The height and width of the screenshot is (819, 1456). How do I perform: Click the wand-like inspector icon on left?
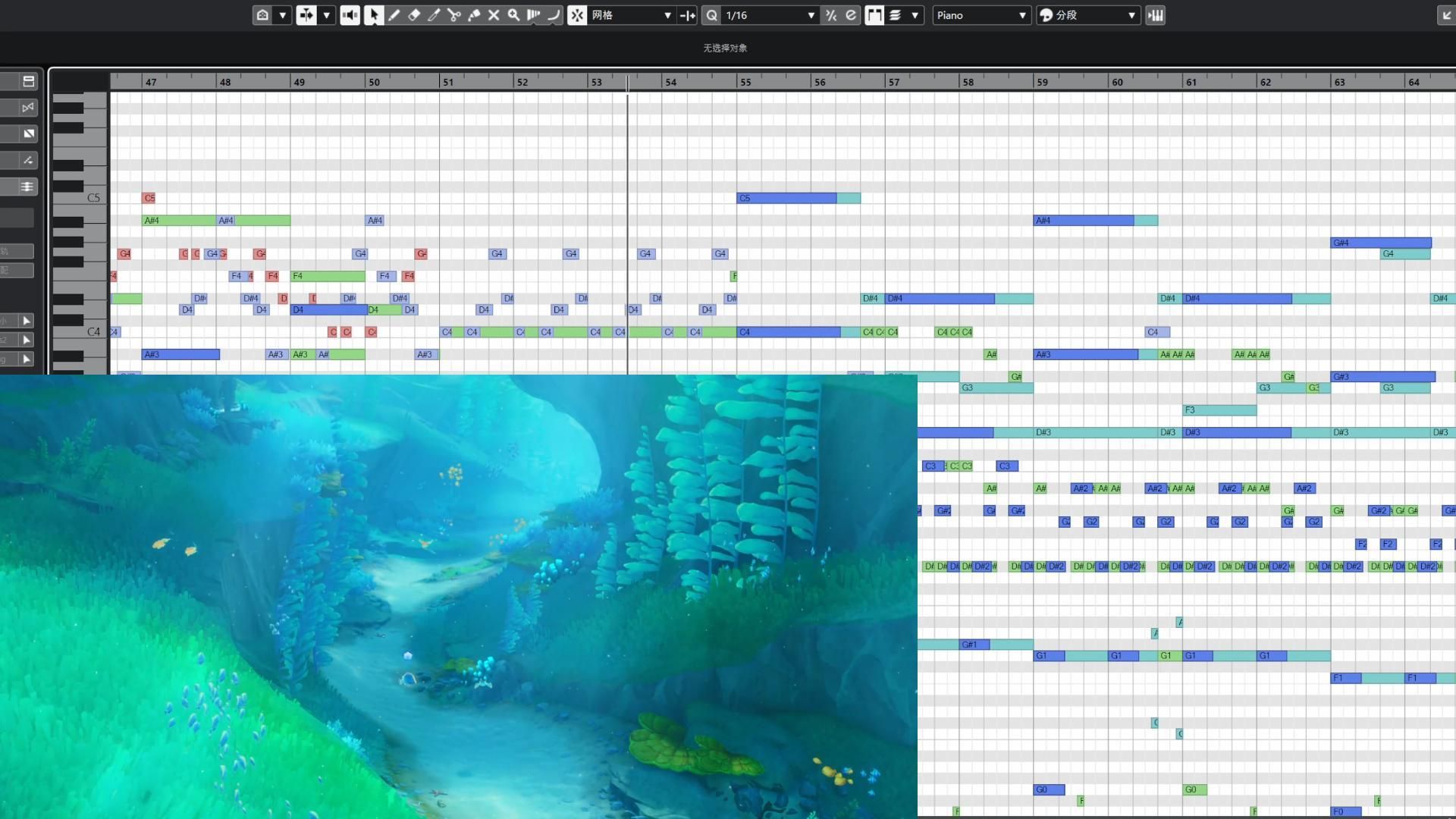coord(28,160)
